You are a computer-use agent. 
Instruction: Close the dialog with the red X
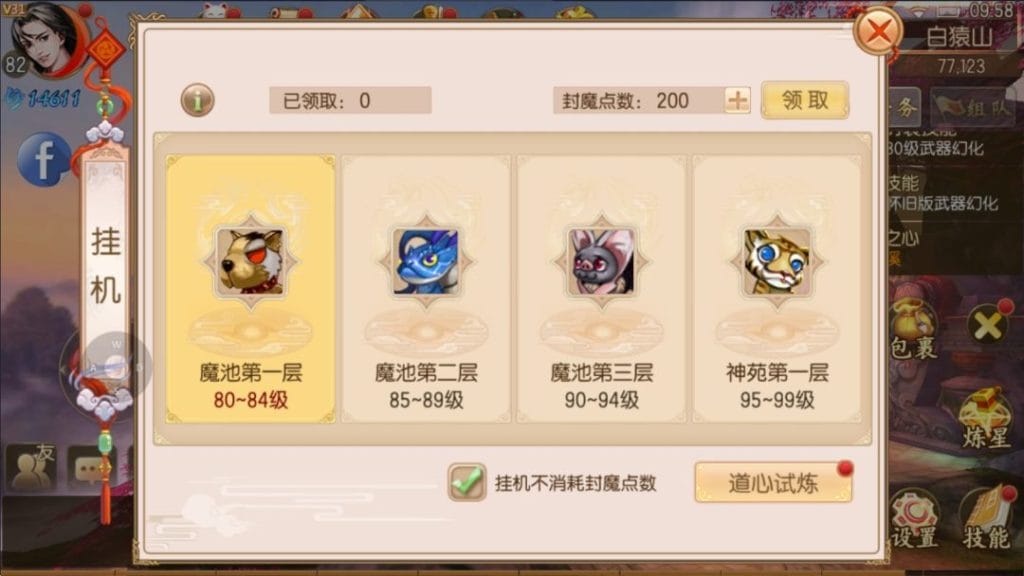click(878, 31)
